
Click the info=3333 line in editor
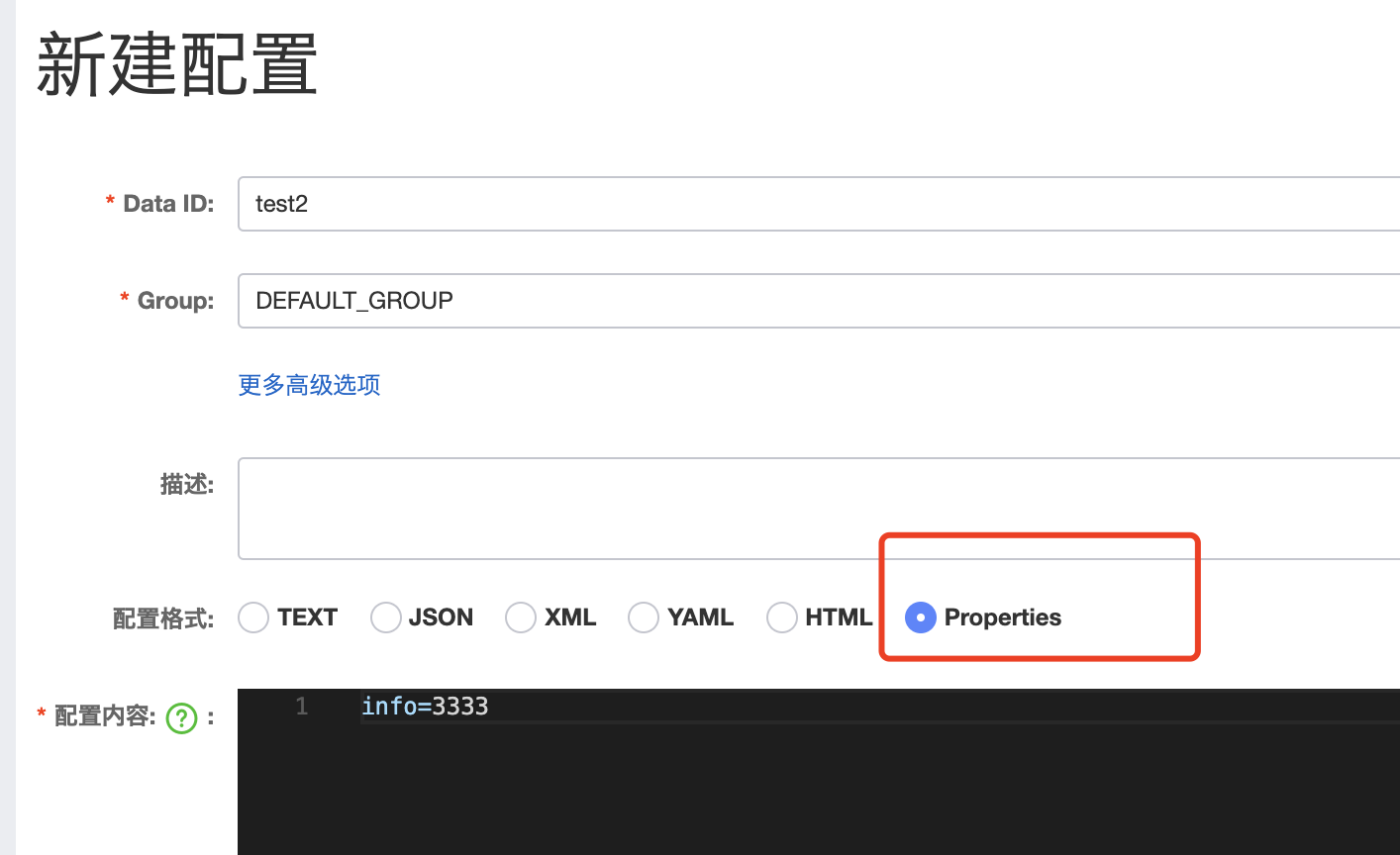(x=425, y=706)
